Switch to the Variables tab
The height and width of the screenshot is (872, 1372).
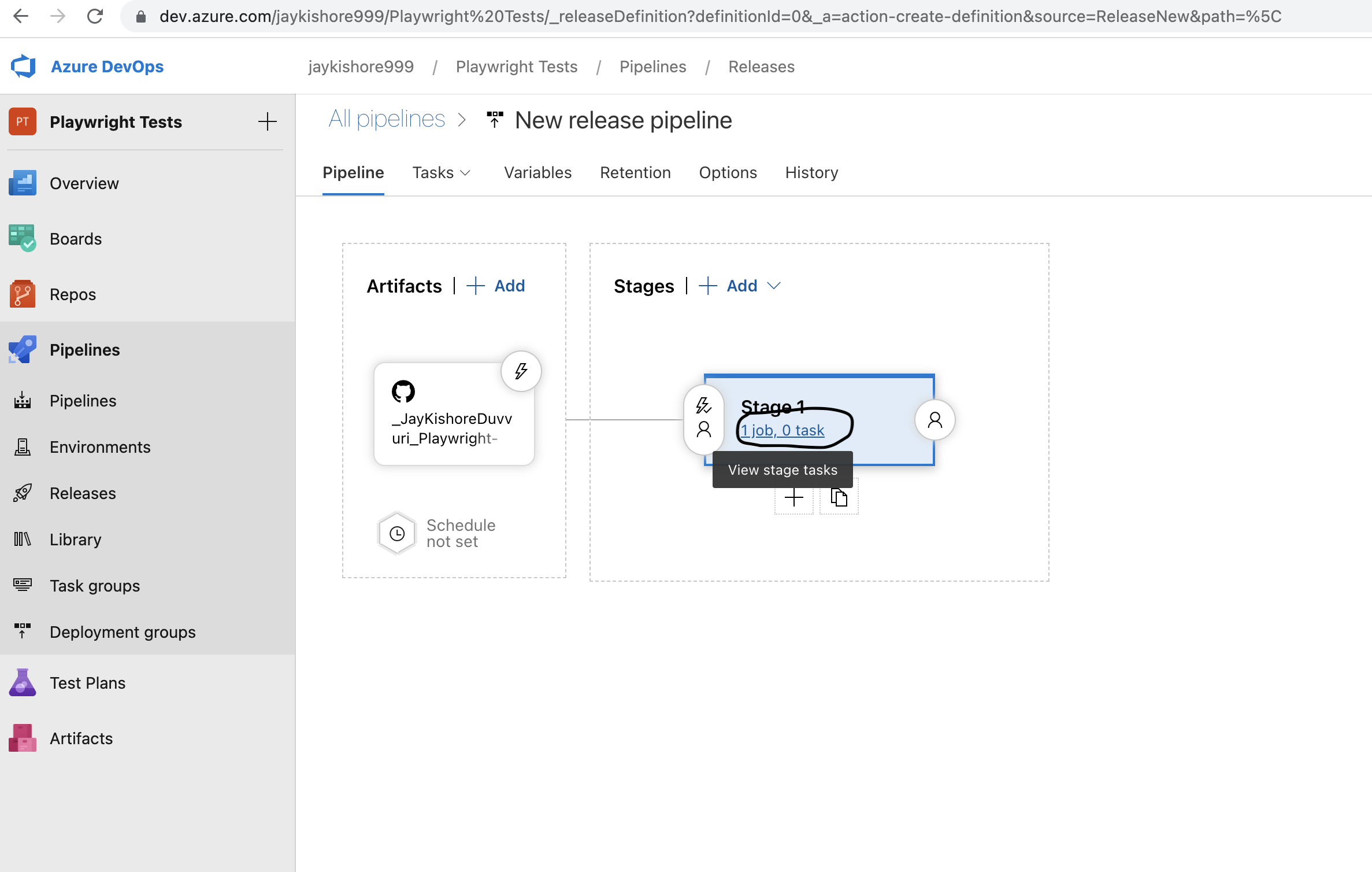[537, 172]
